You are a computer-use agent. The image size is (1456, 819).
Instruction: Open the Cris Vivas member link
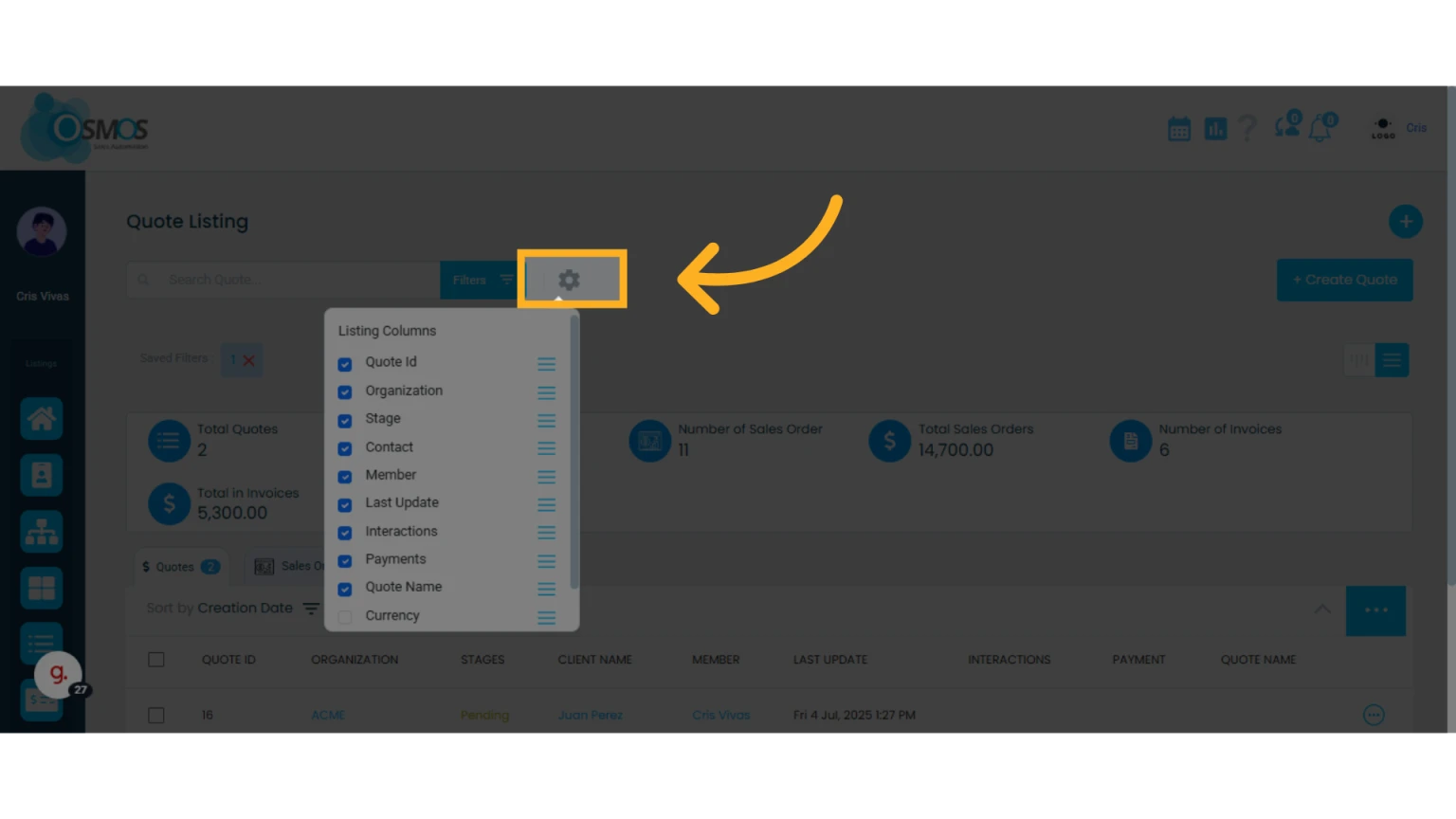tap(720, 715)
